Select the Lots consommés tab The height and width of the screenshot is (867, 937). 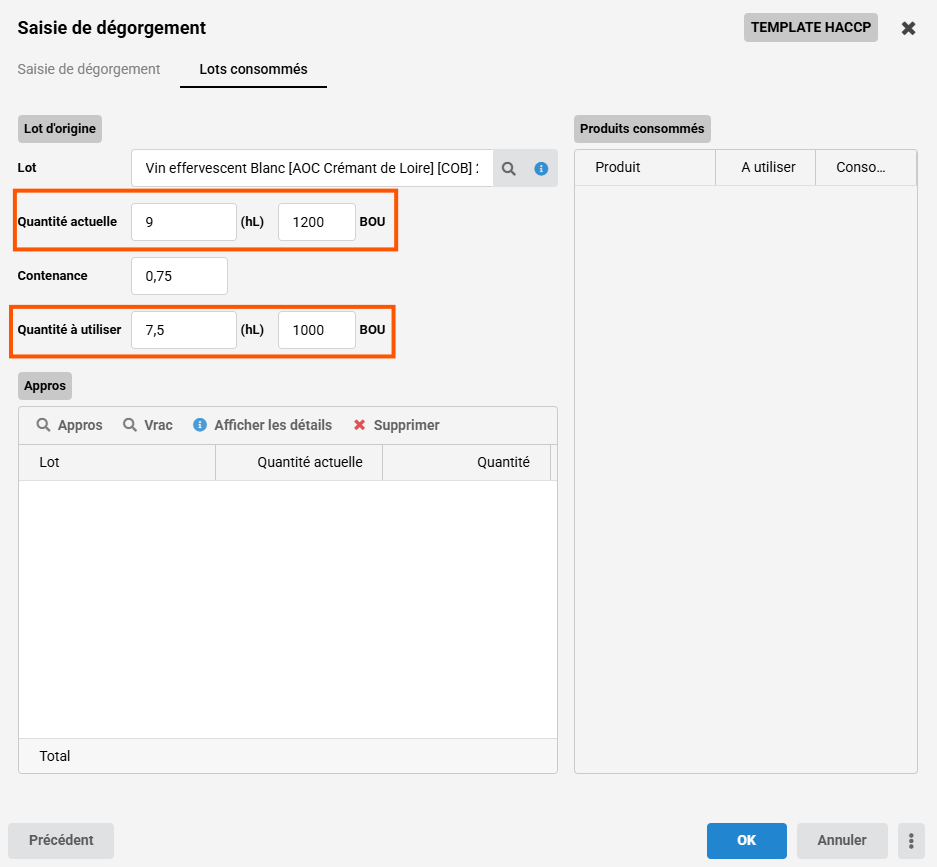(253, 69)
